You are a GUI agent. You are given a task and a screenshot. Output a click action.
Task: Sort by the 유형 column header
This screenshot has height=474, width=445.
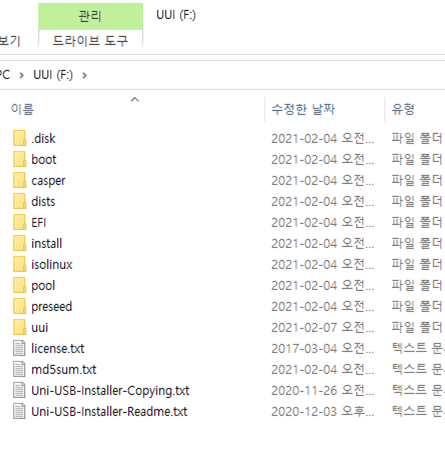click(403, 109)
